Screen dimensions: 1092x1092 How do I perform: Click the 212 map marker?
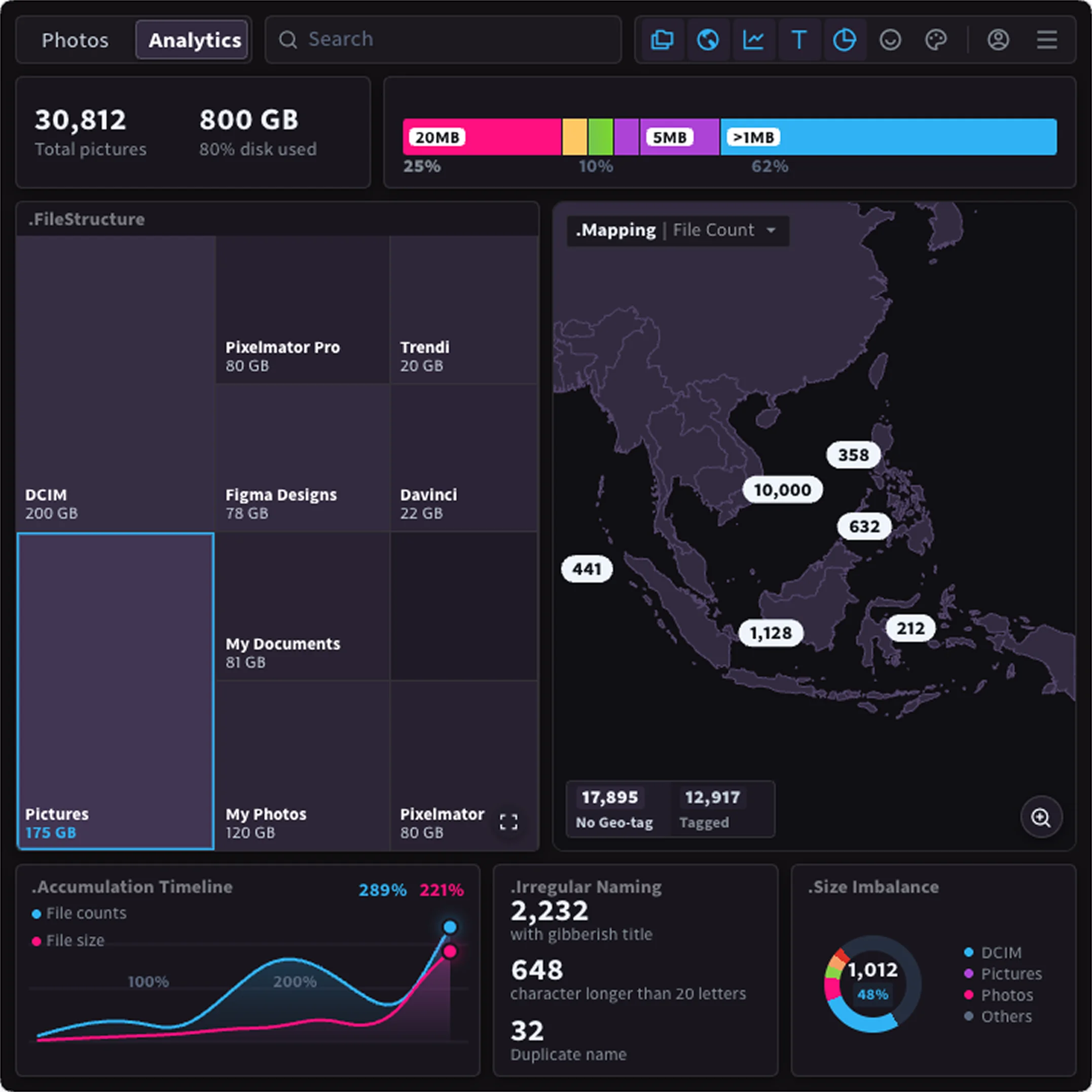pos(911,628)
